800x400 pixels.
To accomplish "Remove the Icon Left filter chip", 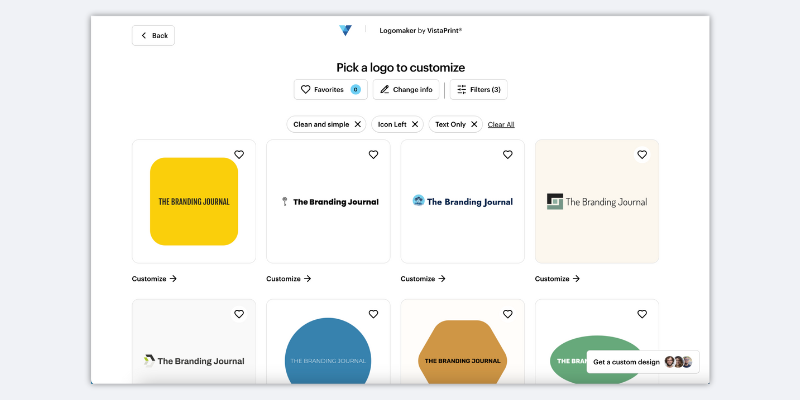I will click(x=415, y=125).
